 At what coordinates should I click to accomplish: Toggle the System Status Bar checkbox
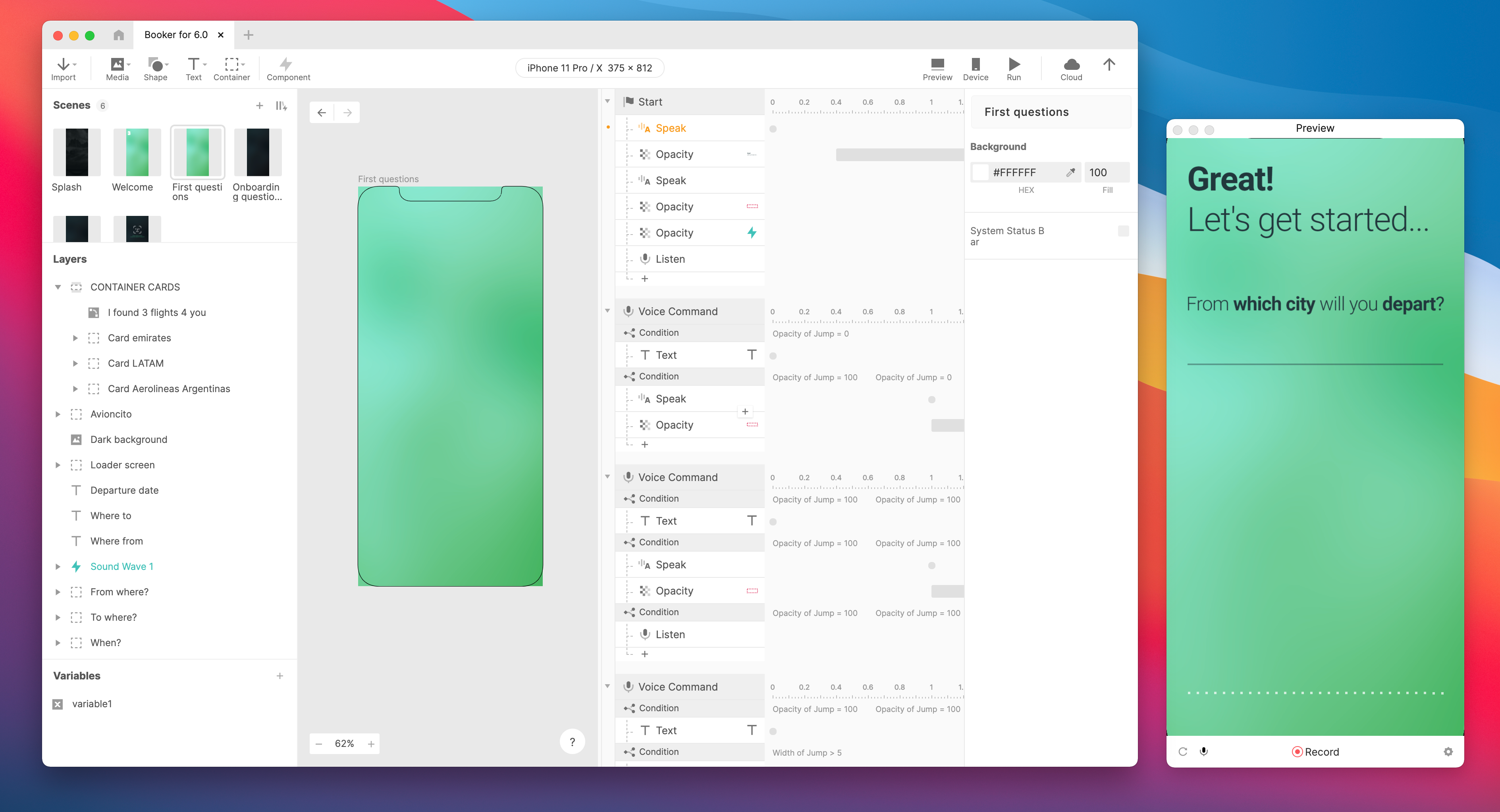coord(1123,231)
